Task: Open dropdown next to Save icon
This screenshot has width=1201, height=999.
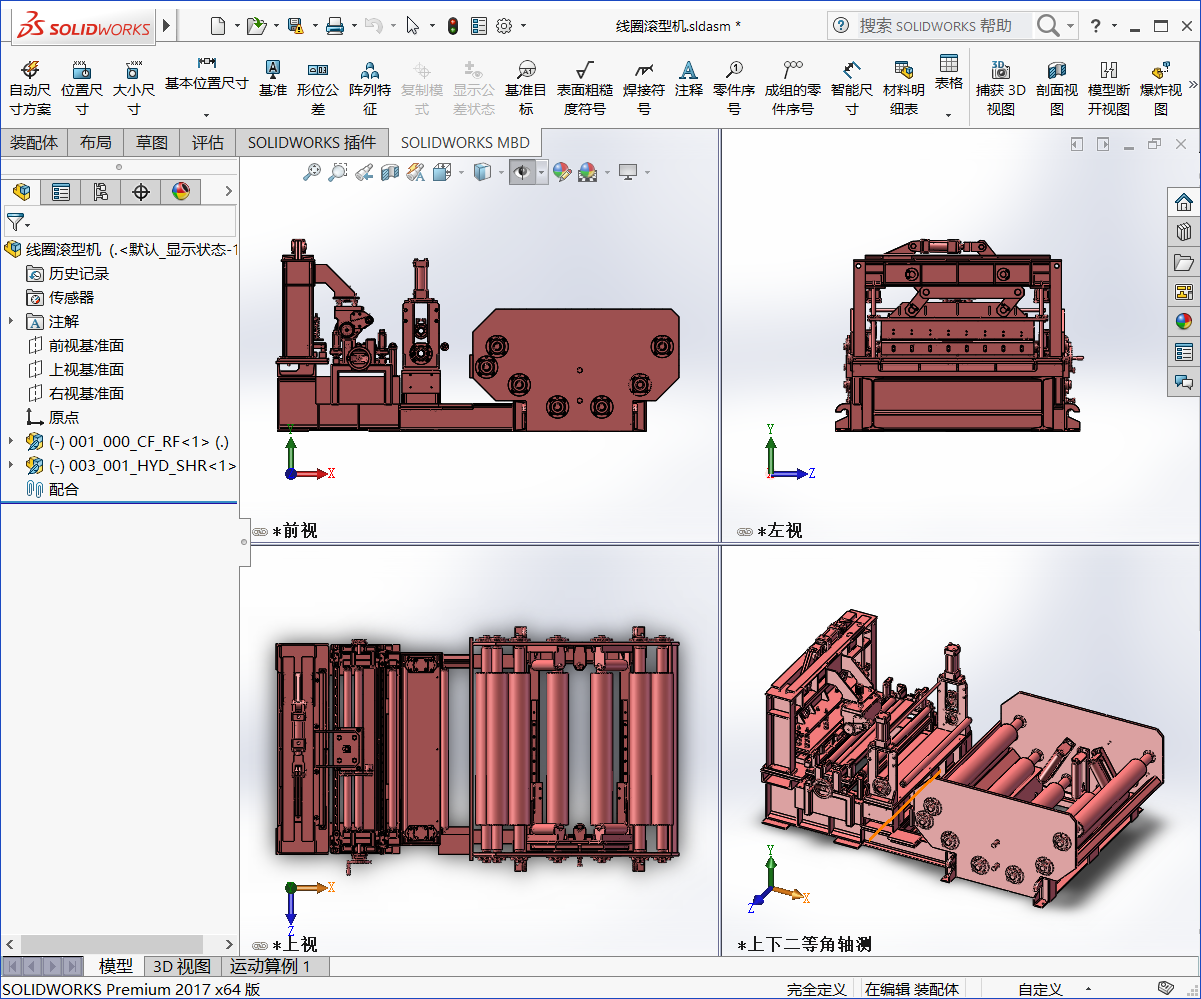Action: pos(314,26)
